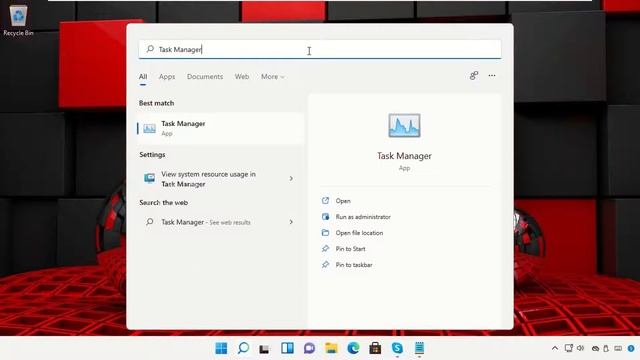Open the Notepad taskbar icon
Screen dimensions: 640x360
(419, 348)
